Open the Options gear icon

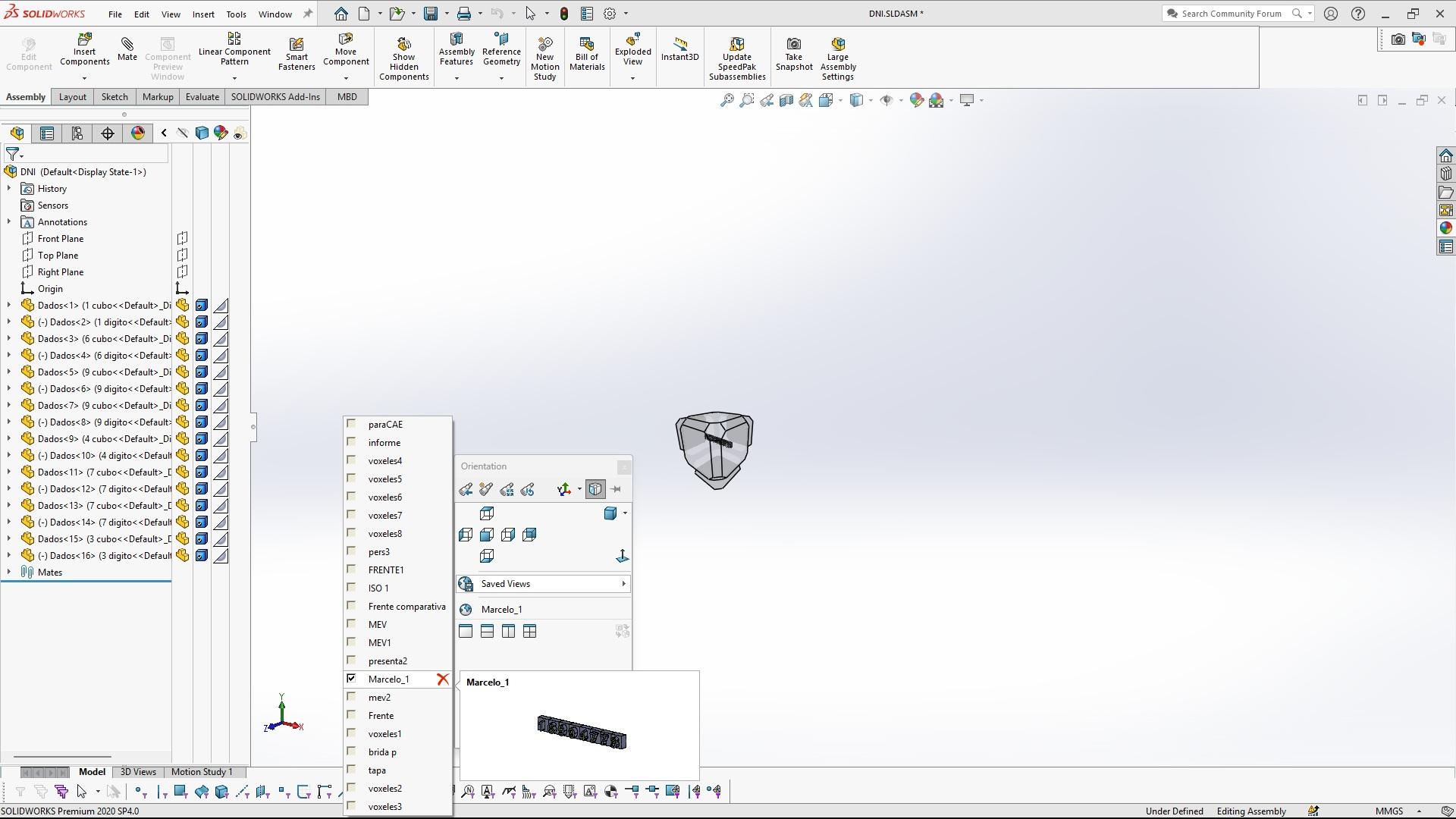pyautogui.click(x=610, y=14)
